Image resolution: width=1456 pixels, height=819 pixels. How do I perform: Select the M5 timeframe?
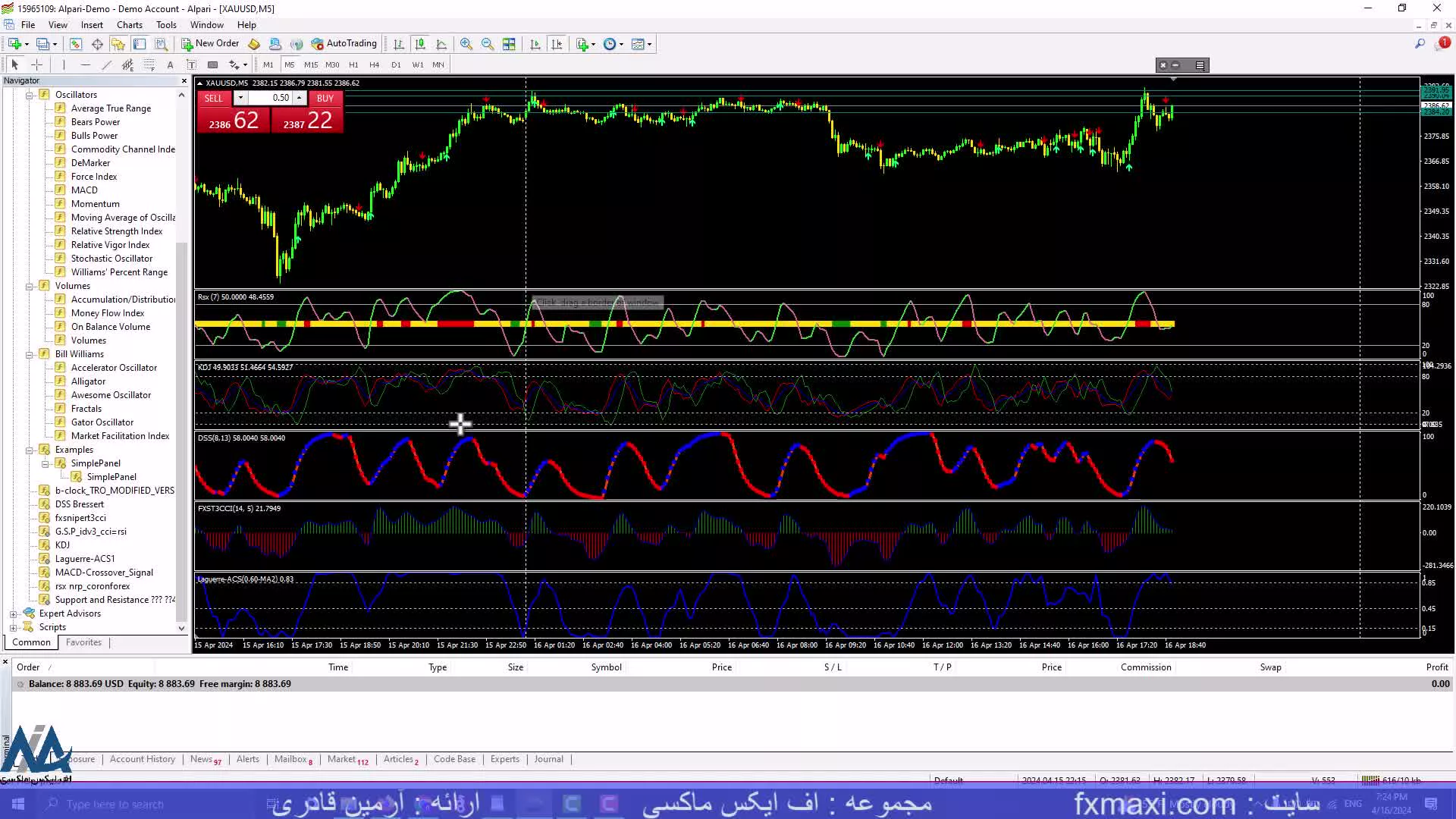(289, 64)
